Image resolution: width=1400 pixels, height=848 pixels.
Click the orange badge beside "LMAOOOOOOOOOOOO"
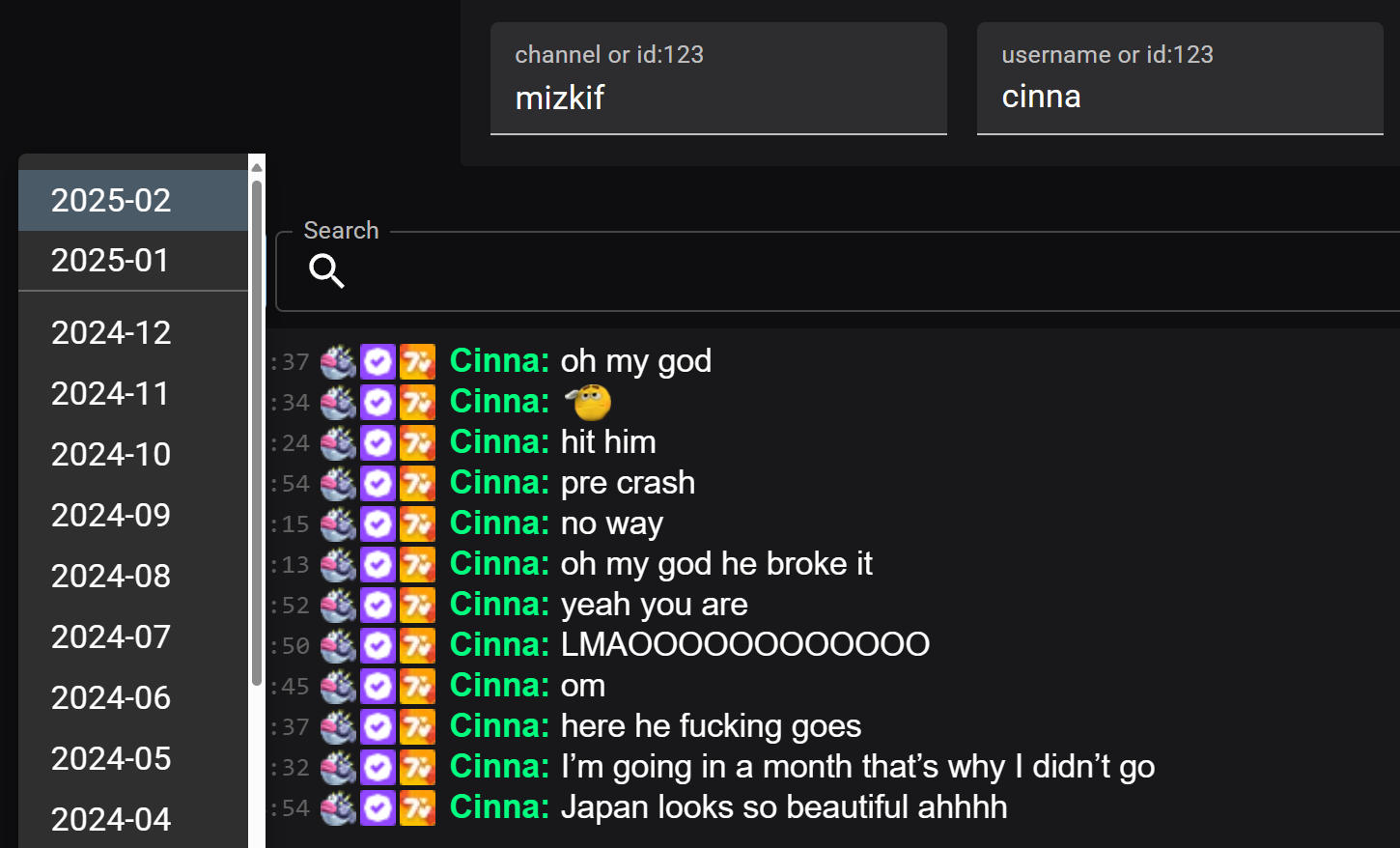[417, 646]
